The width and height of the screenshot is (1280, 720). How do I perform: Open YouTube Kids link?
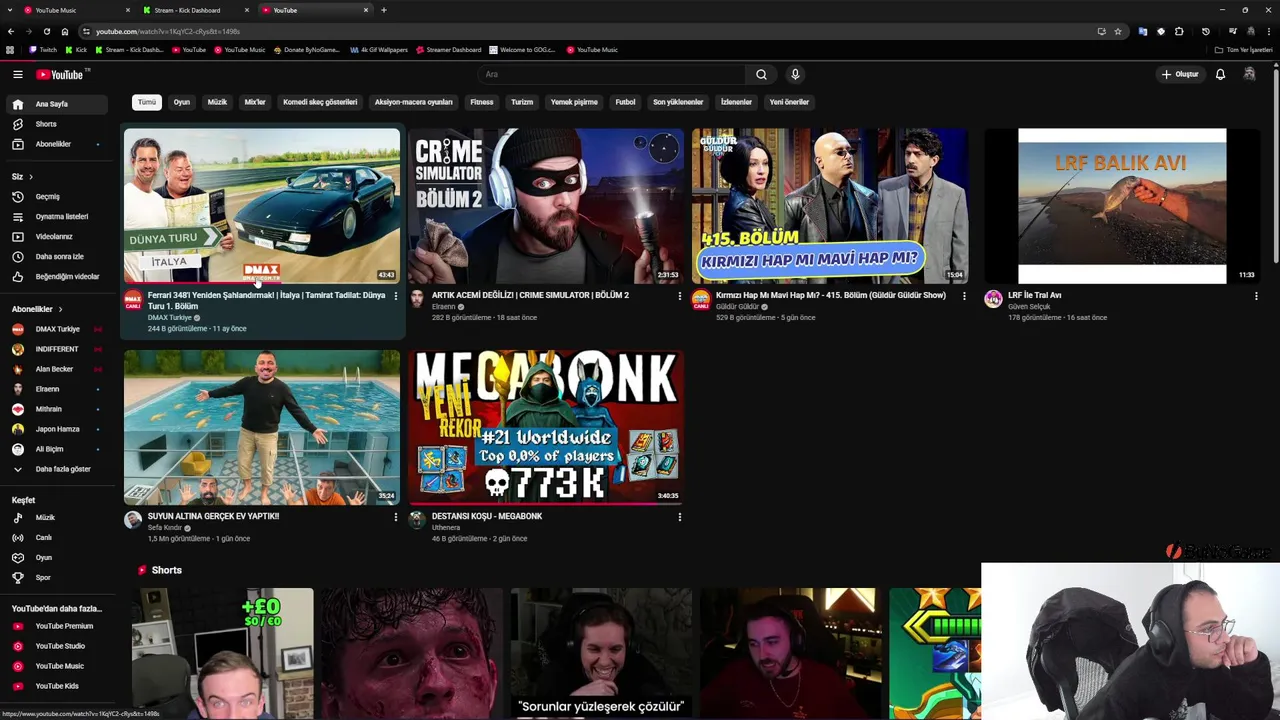pyautogui.click(x=57, y=686)
